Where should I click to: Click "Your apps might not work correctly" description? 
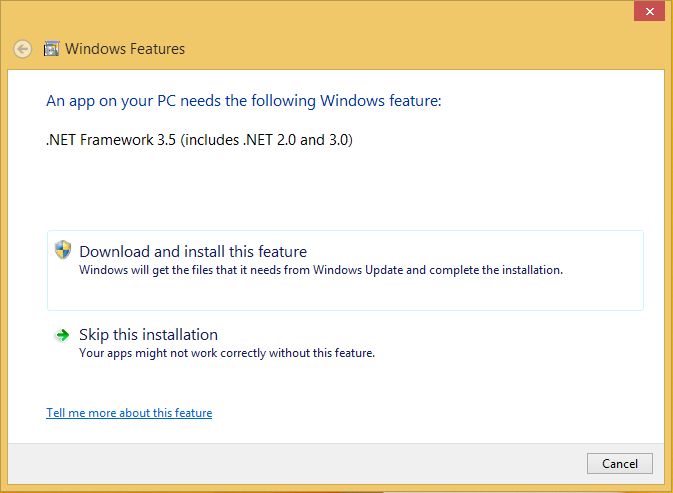226,353
